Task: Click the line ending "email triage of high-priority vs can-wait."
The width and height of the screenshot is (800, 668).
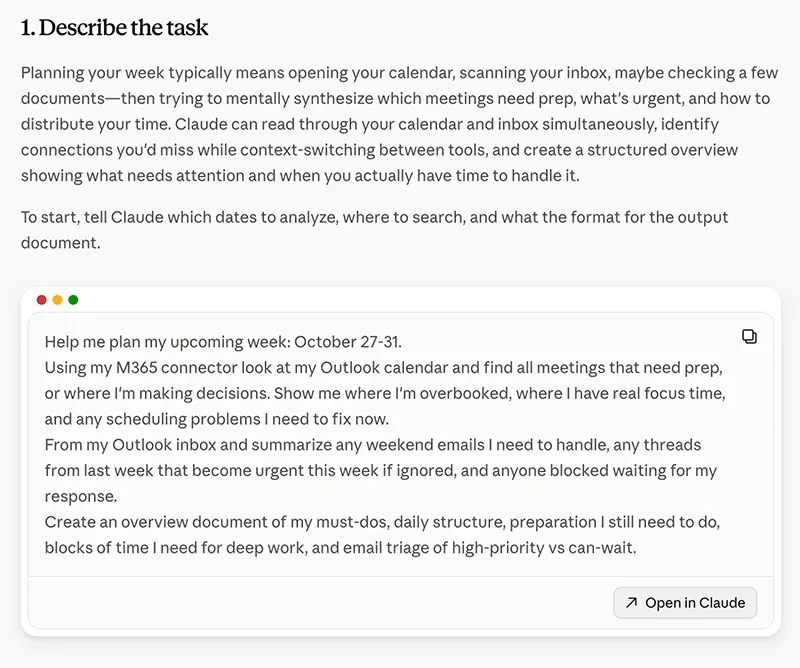Action: click(340, 548)
